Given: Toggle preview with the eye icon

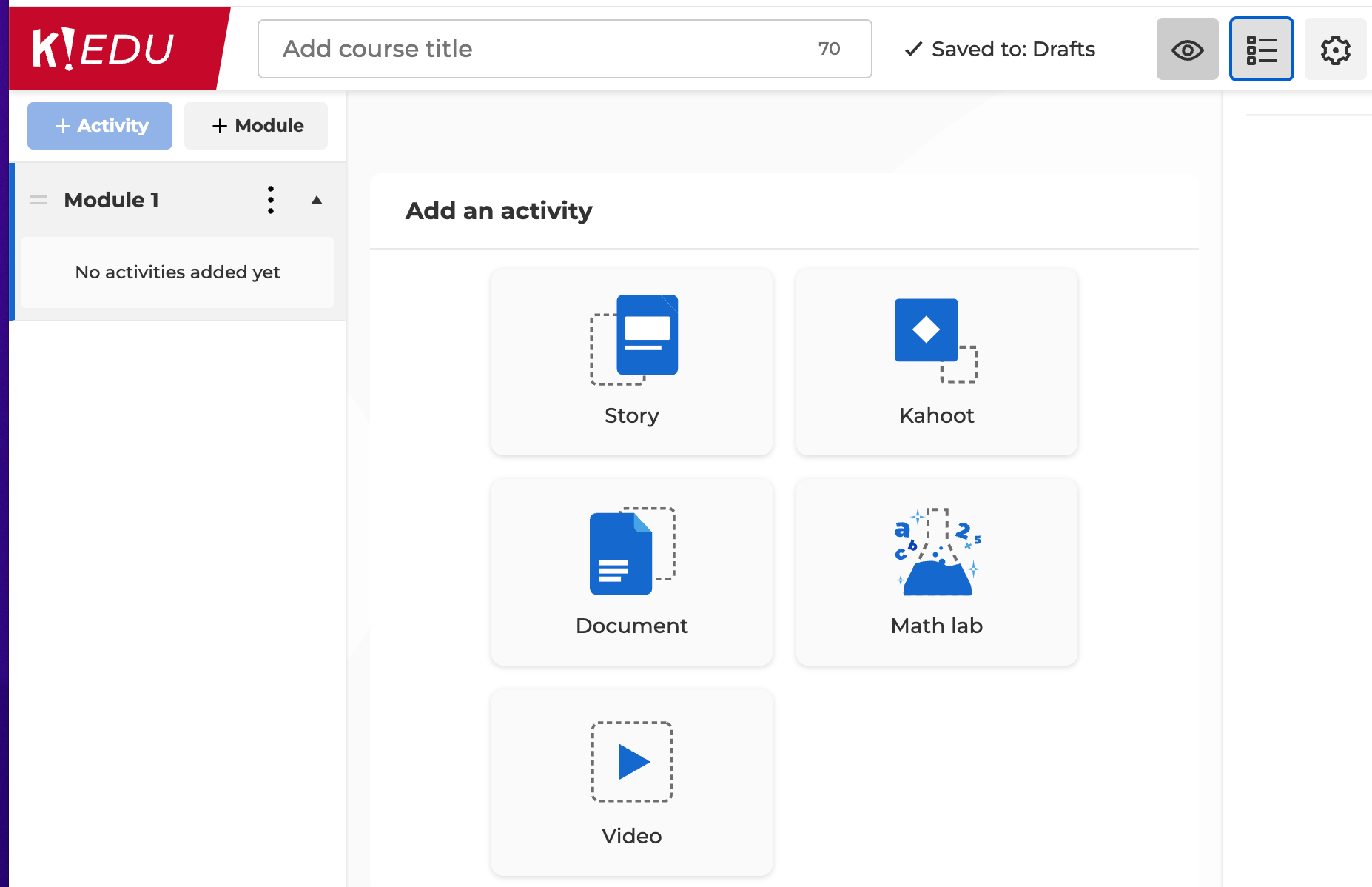Looking at the screenshot, I should pos(1187,50).
